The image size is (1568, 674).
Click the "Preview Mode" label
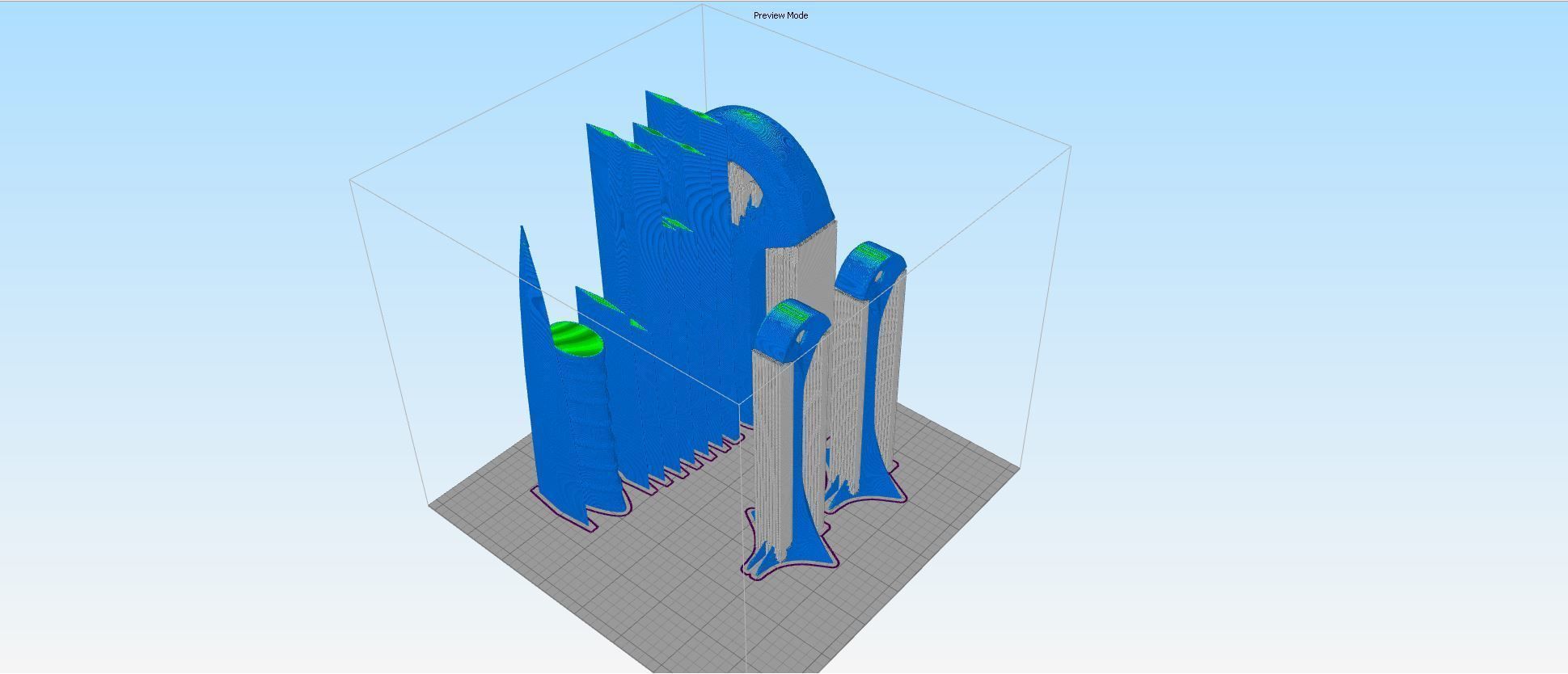coord(780,15)
